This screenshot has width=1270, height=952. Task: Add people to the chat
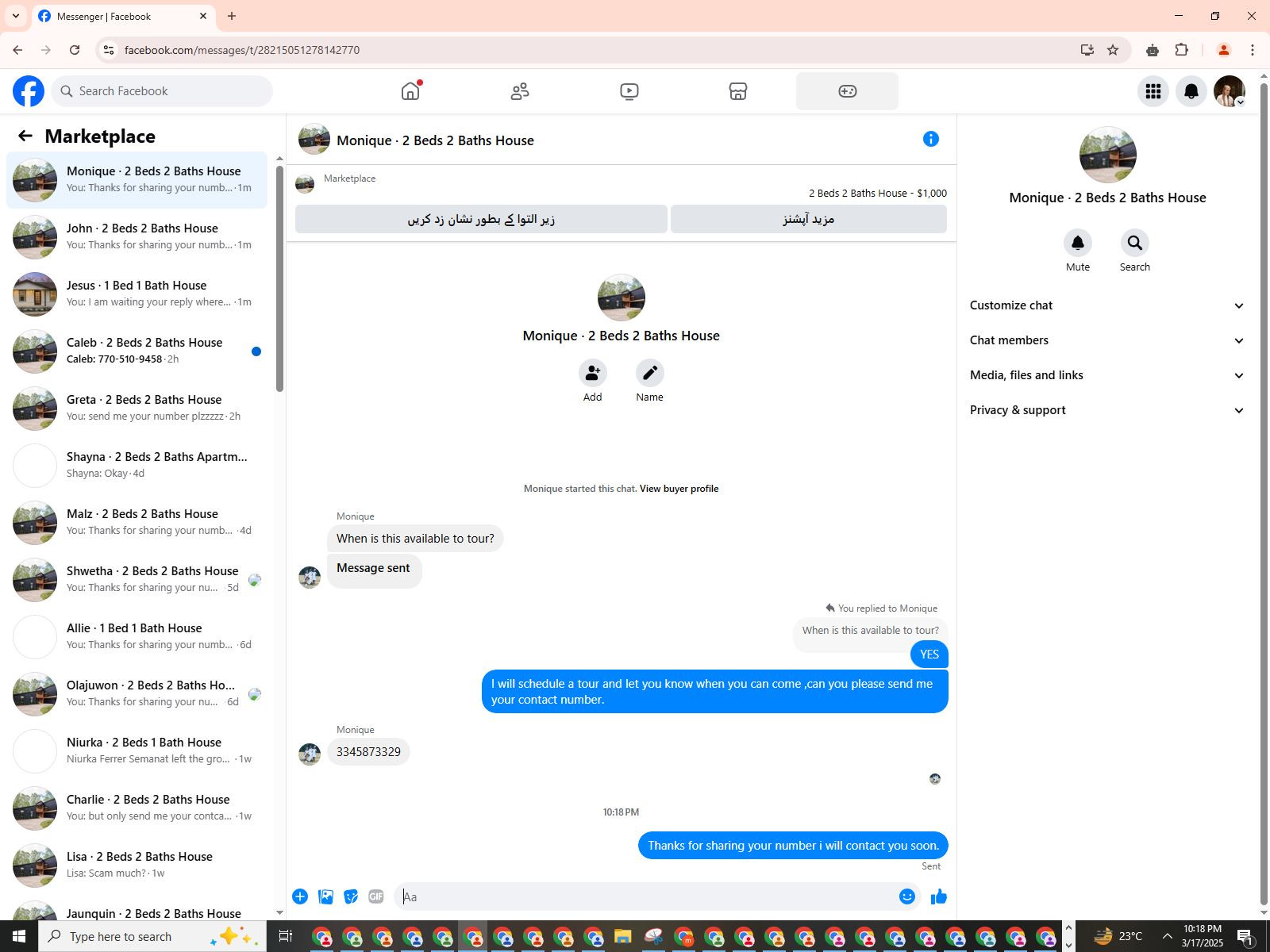[x=593, y=373]
